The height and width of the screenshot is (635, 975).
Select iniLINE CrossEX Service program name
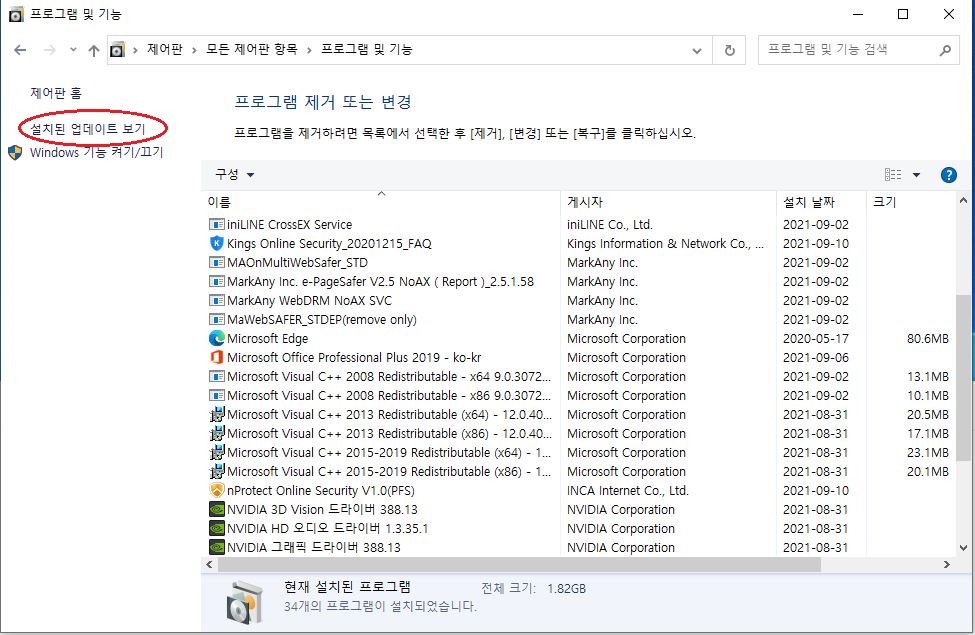pyautogui.click(x=289, y=225)
